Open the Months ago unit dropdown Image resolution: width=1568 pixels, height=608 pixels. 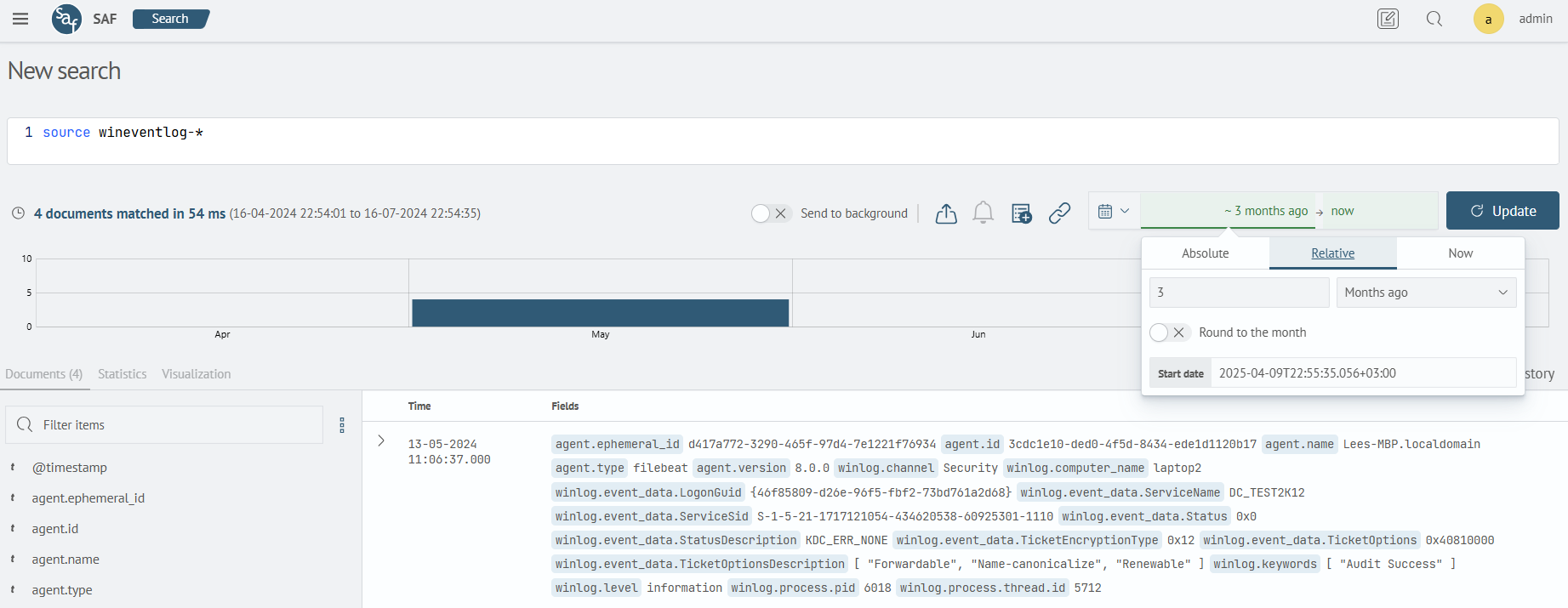point(1426,293)
